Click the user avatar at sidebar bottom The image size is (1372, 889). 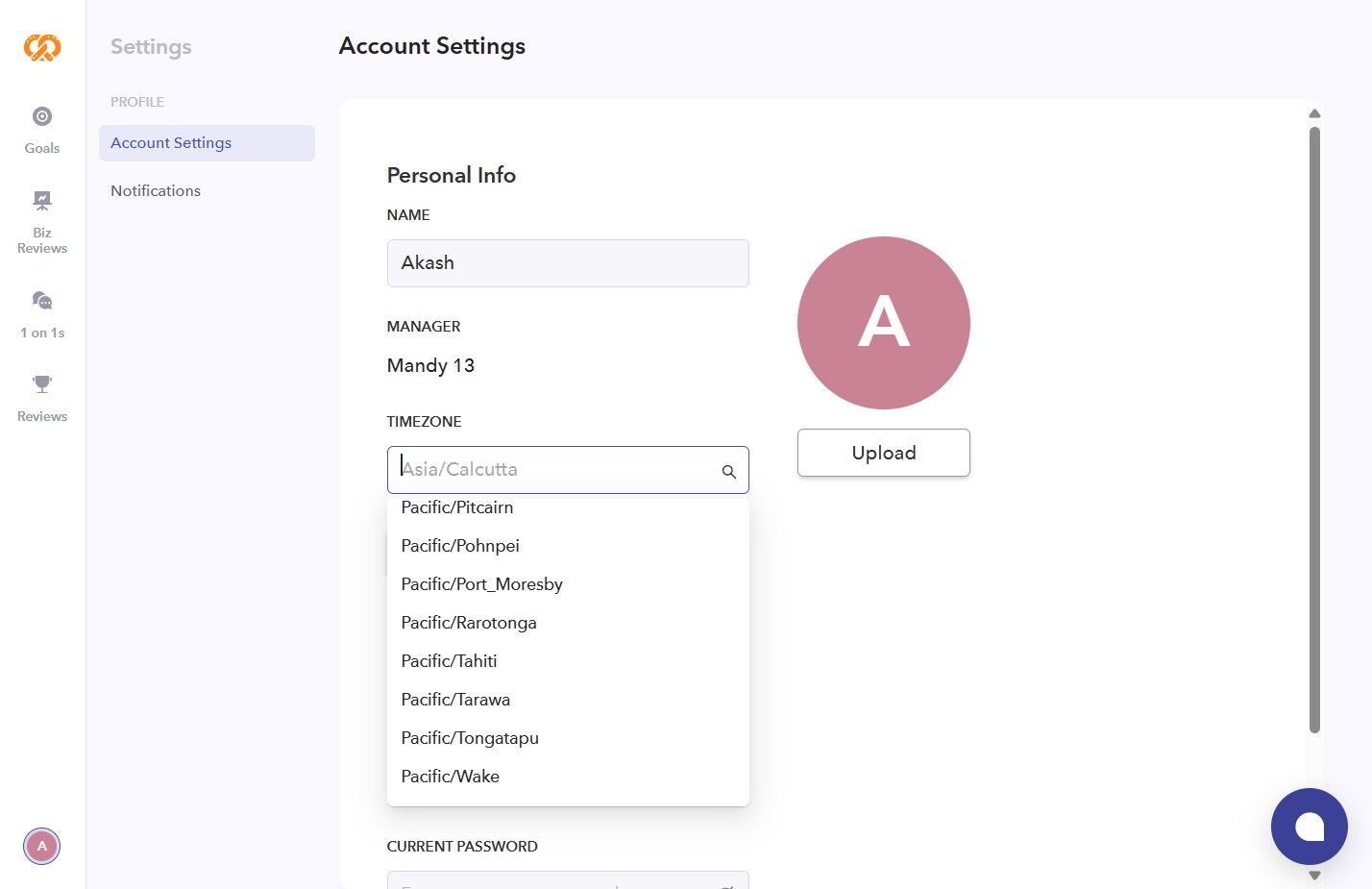coord(41,847)
